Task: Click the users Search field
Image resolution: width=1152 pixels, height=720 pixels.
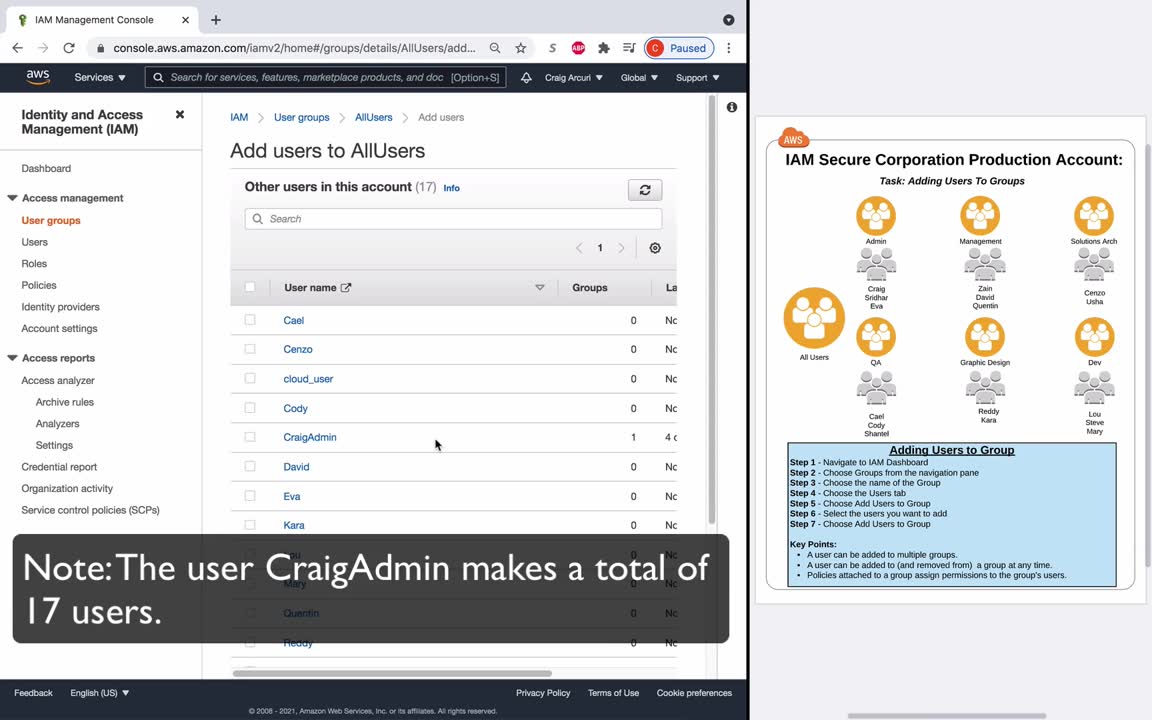Action: (453, 219)
